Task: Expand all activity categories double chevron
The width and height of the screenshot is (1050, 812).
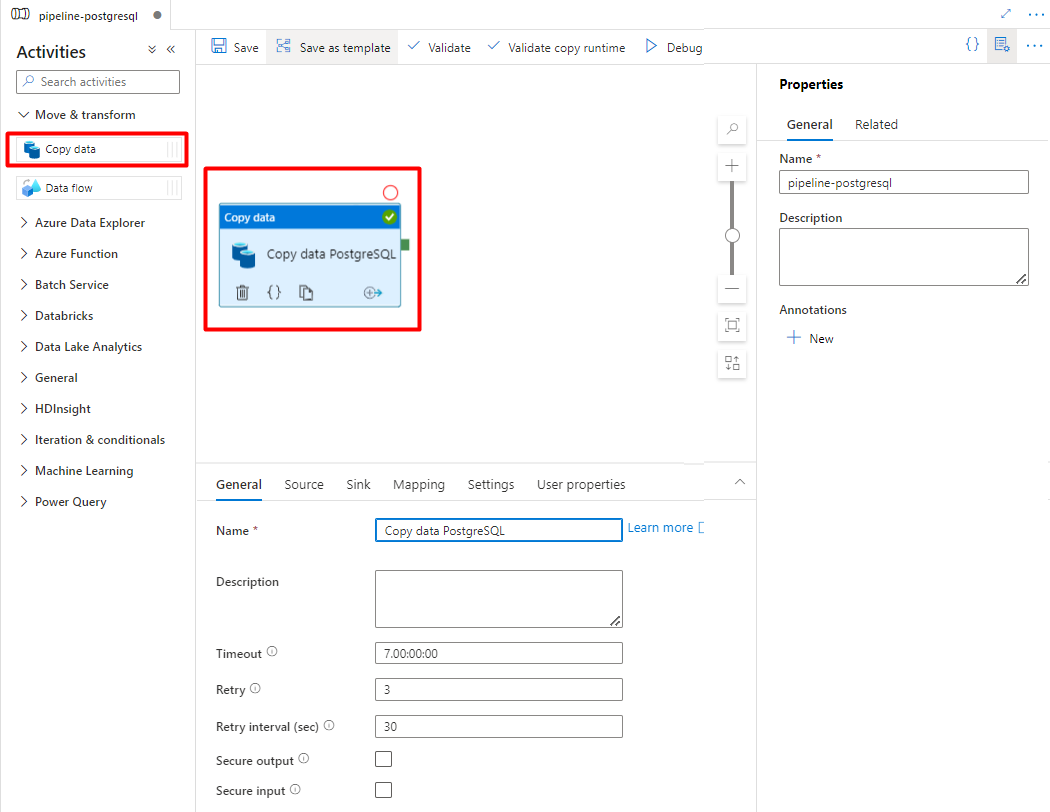Action: coord(152,50)
